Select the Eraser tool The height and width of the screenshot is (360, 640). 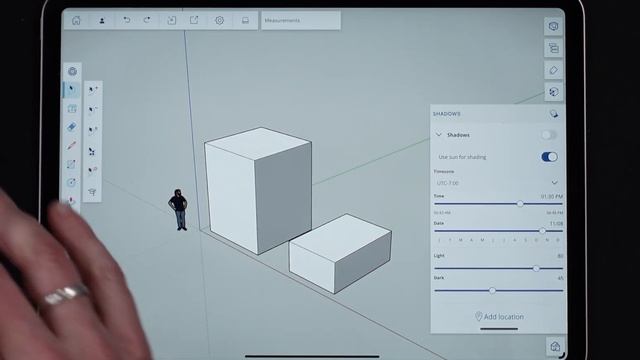pyautogui.click(x=71, y=127)
